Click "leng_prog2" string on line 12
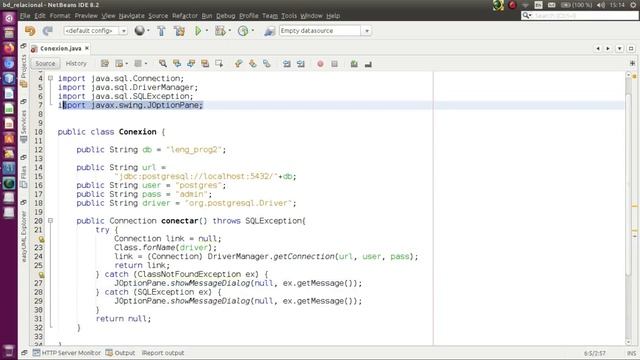 (x=194, y=150)
